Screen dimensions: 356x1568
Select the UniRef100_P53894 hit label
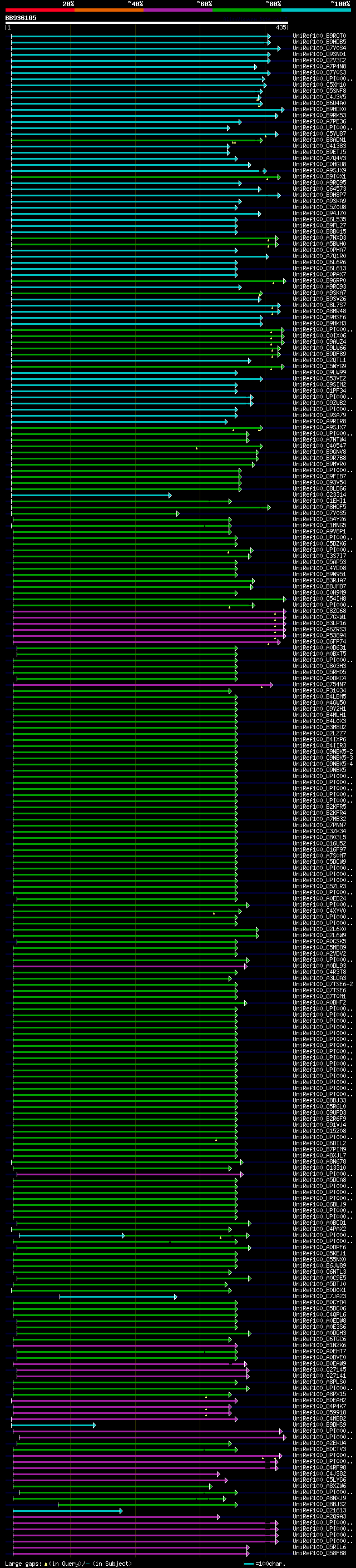[x=319, y=635]
